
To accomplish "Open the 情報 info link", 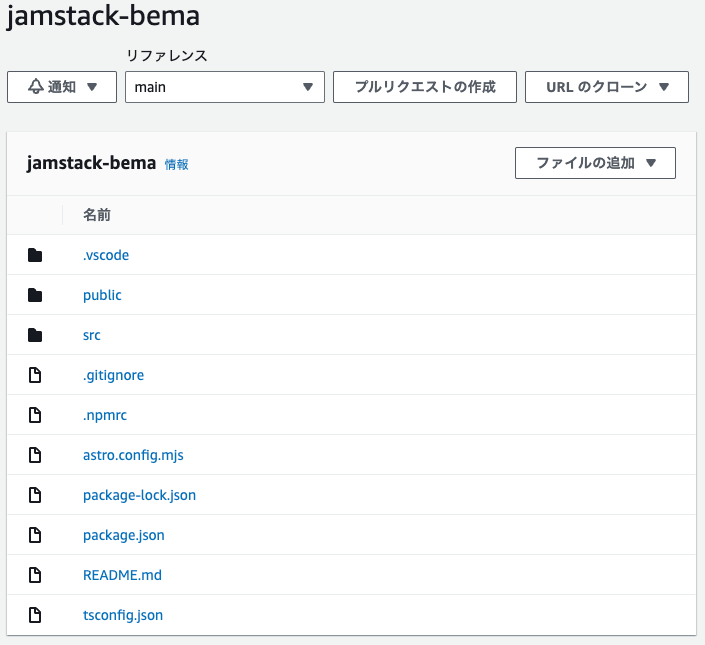I will [x=176, y=164].
